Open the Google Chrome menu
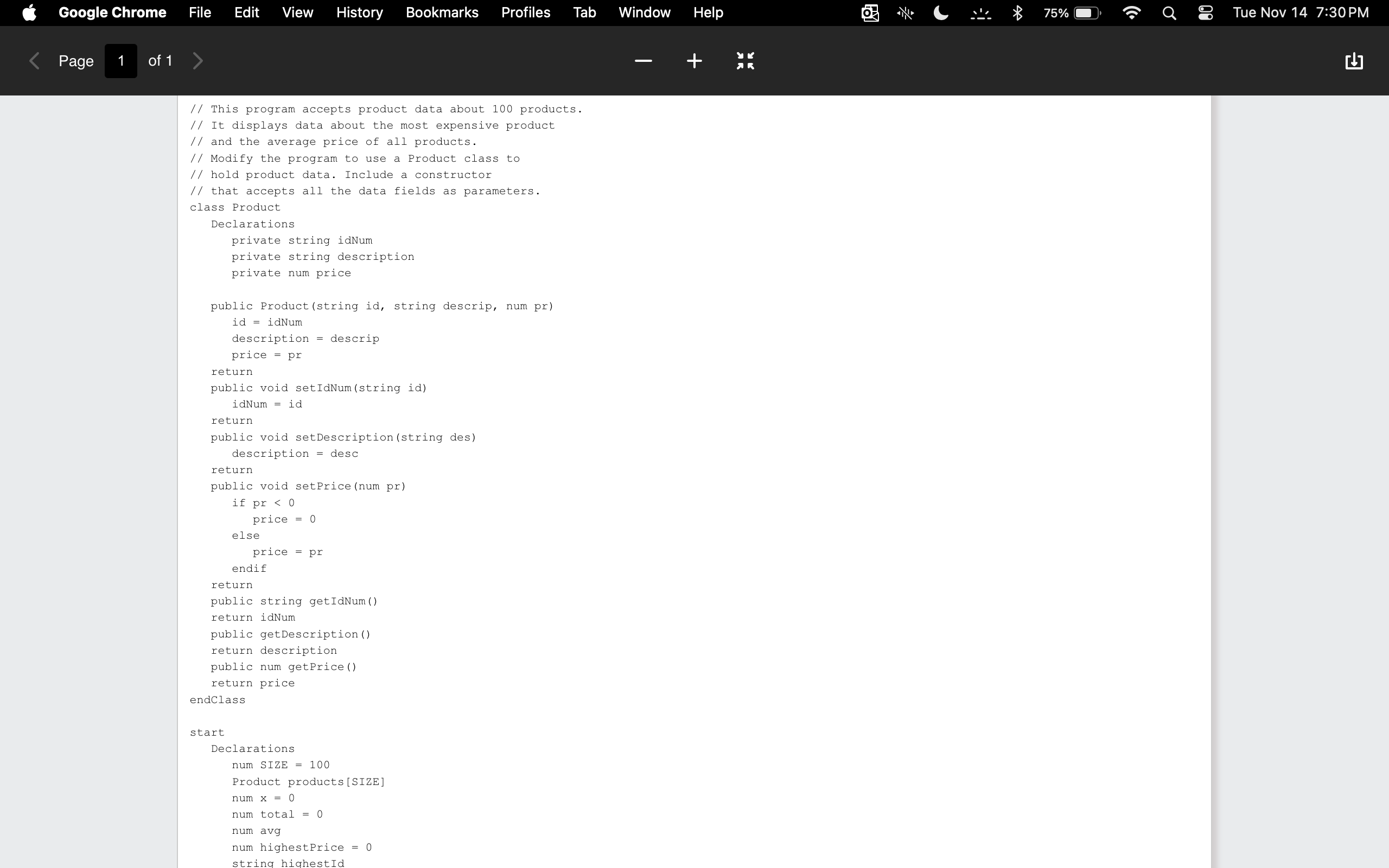1389x868 pixels. pos(112,12)
